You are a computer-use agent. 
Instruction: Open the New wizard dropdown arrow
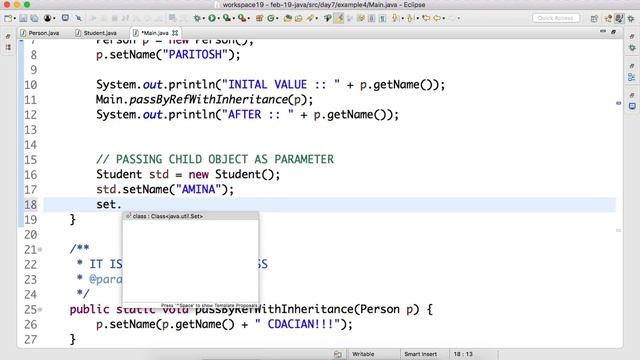pos(15,18)
